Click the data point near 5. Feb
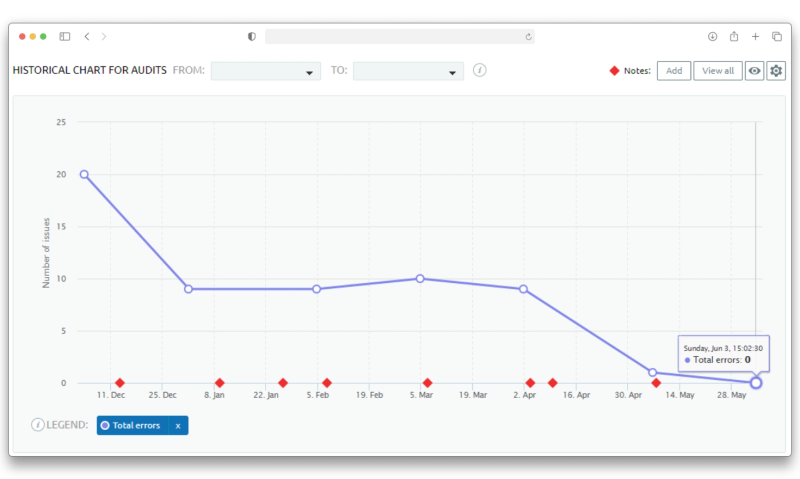This screenshot has width=800, height=479. click(316, 289)
